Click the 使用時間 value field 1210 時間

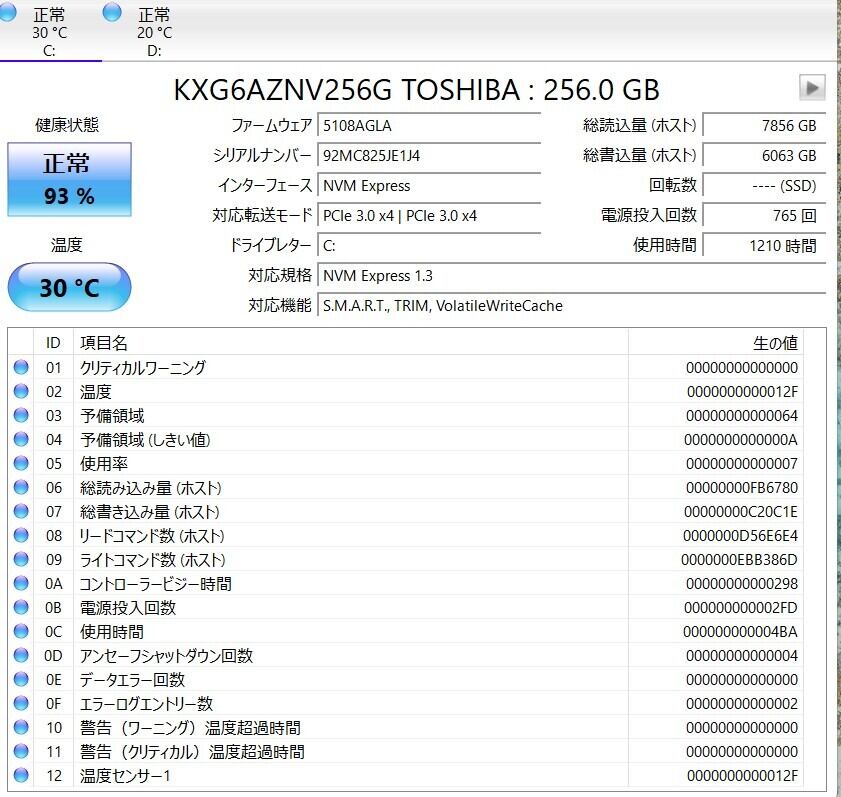(x=763, y=246)
